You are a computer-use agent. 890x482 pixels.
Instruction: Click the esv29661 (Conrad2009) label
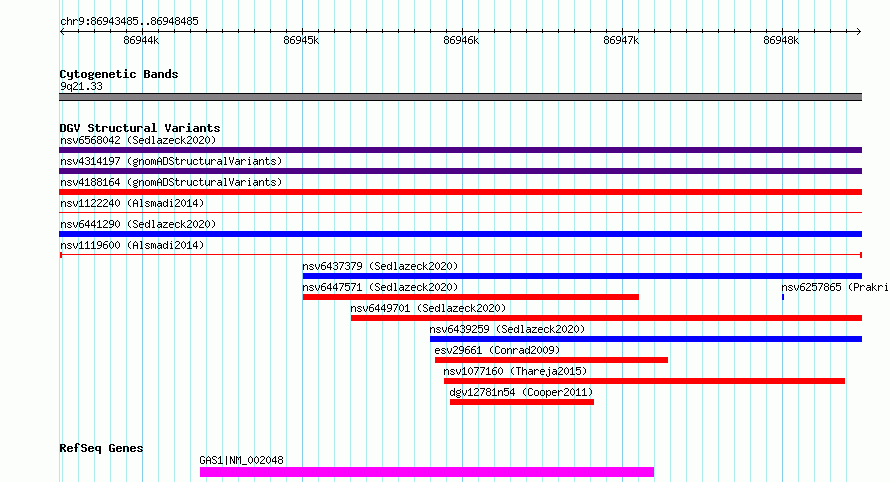click(497, 350)
